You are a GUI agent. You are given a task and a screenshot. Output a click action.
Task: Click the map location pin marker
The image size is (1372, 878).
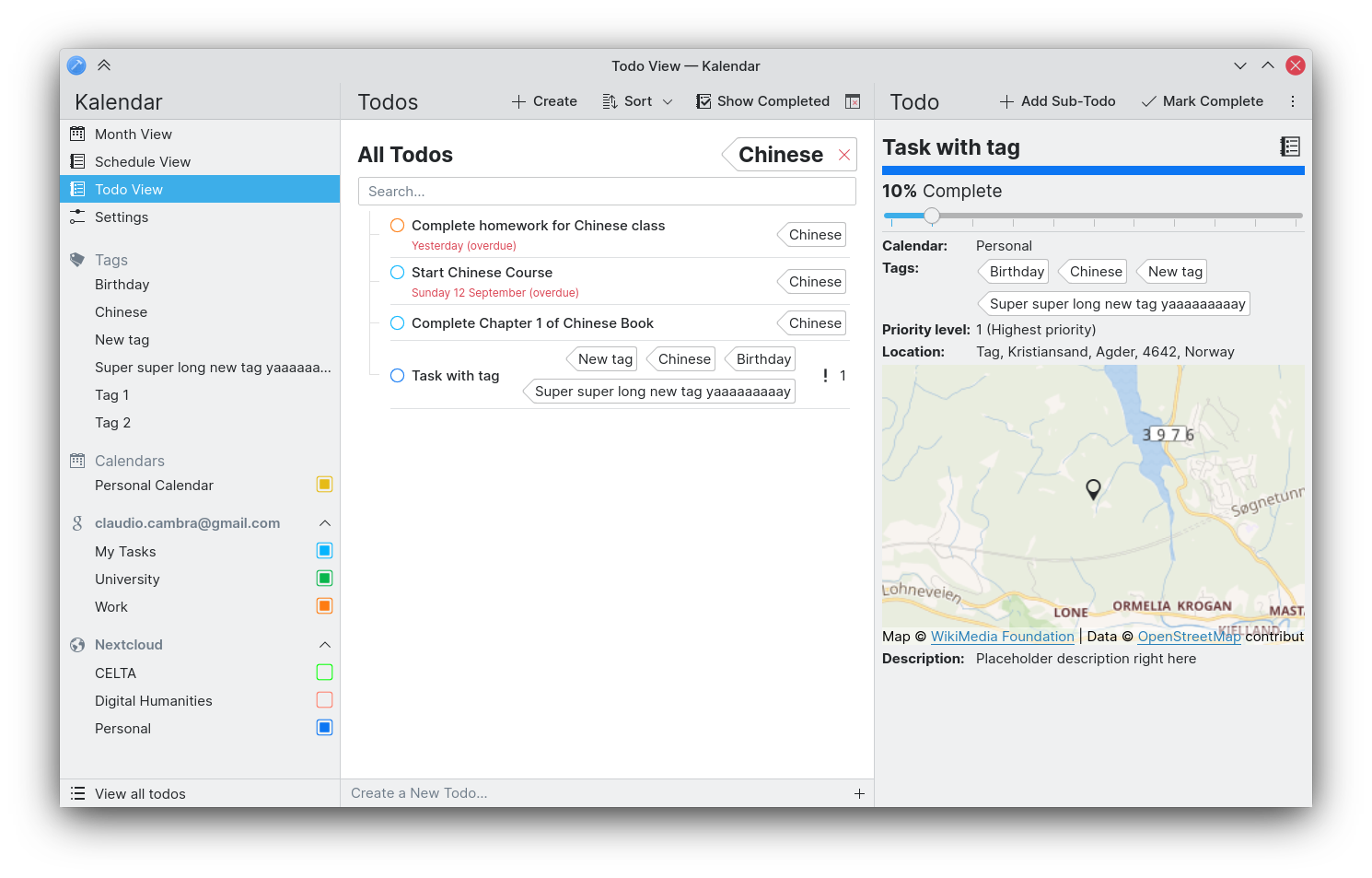pyautogui.click(x=1093, y=489)
